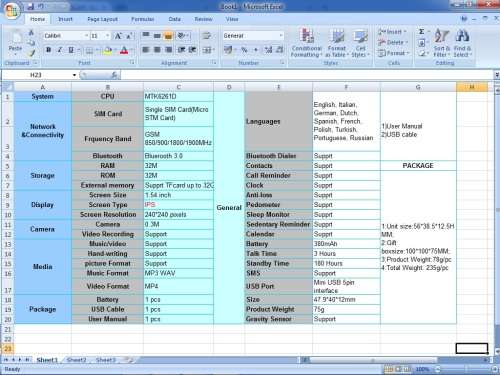The image size is (500, 375).
Task: Click the Format as Table icon
Action: (x=337, y=43)
